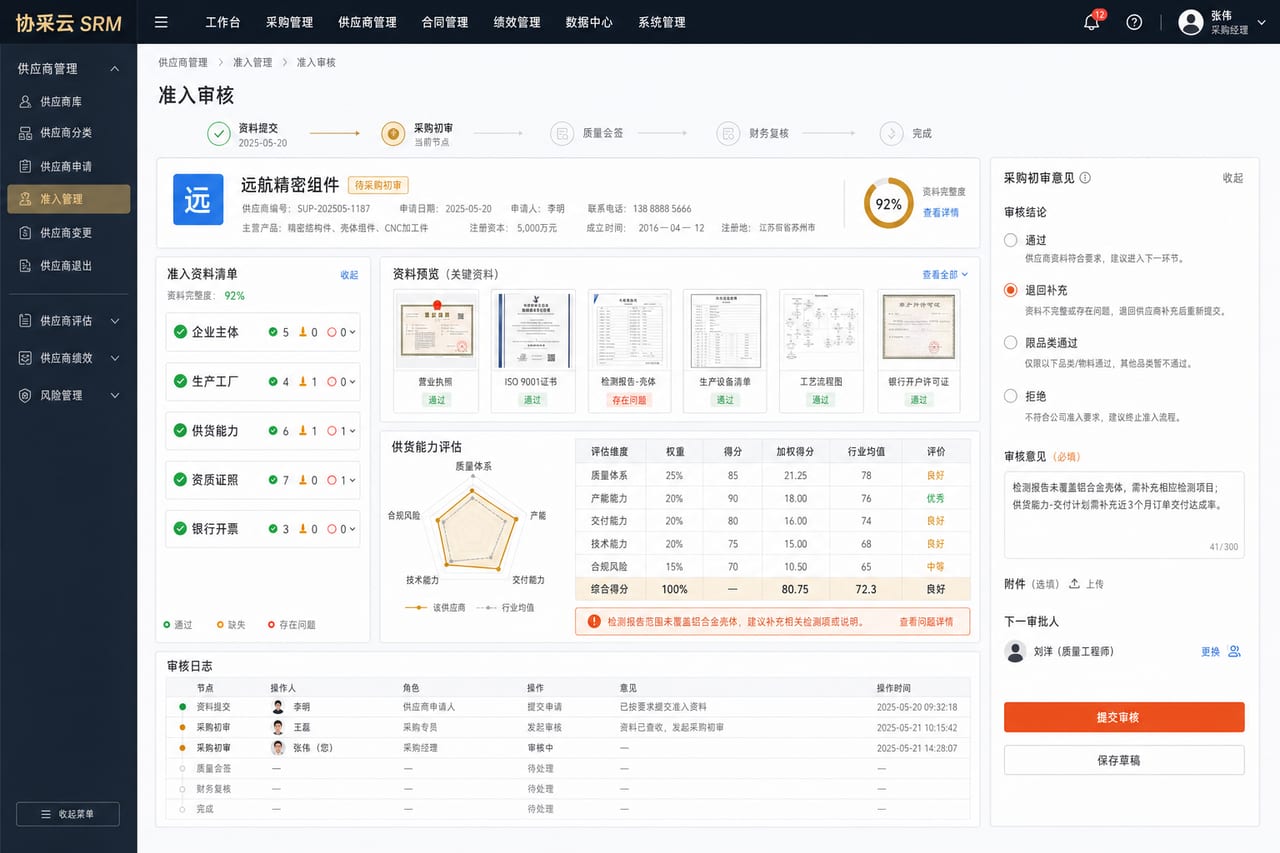Select the 限品类通过 radio option
The image size is (1280, 853).
(x=1011, y=343)
